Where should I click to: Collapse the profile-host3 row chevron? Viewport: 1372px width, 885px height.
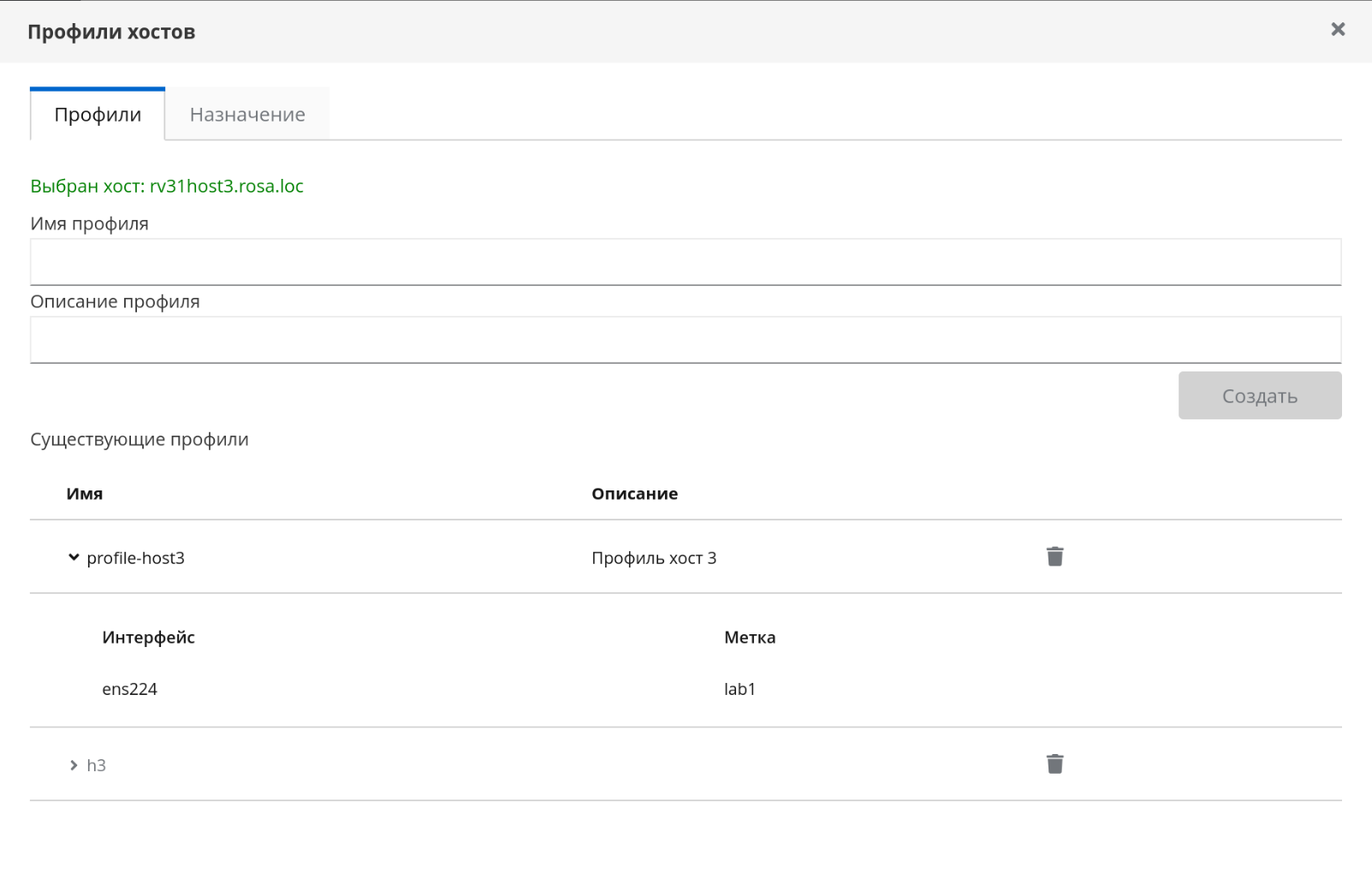(74, 558)
